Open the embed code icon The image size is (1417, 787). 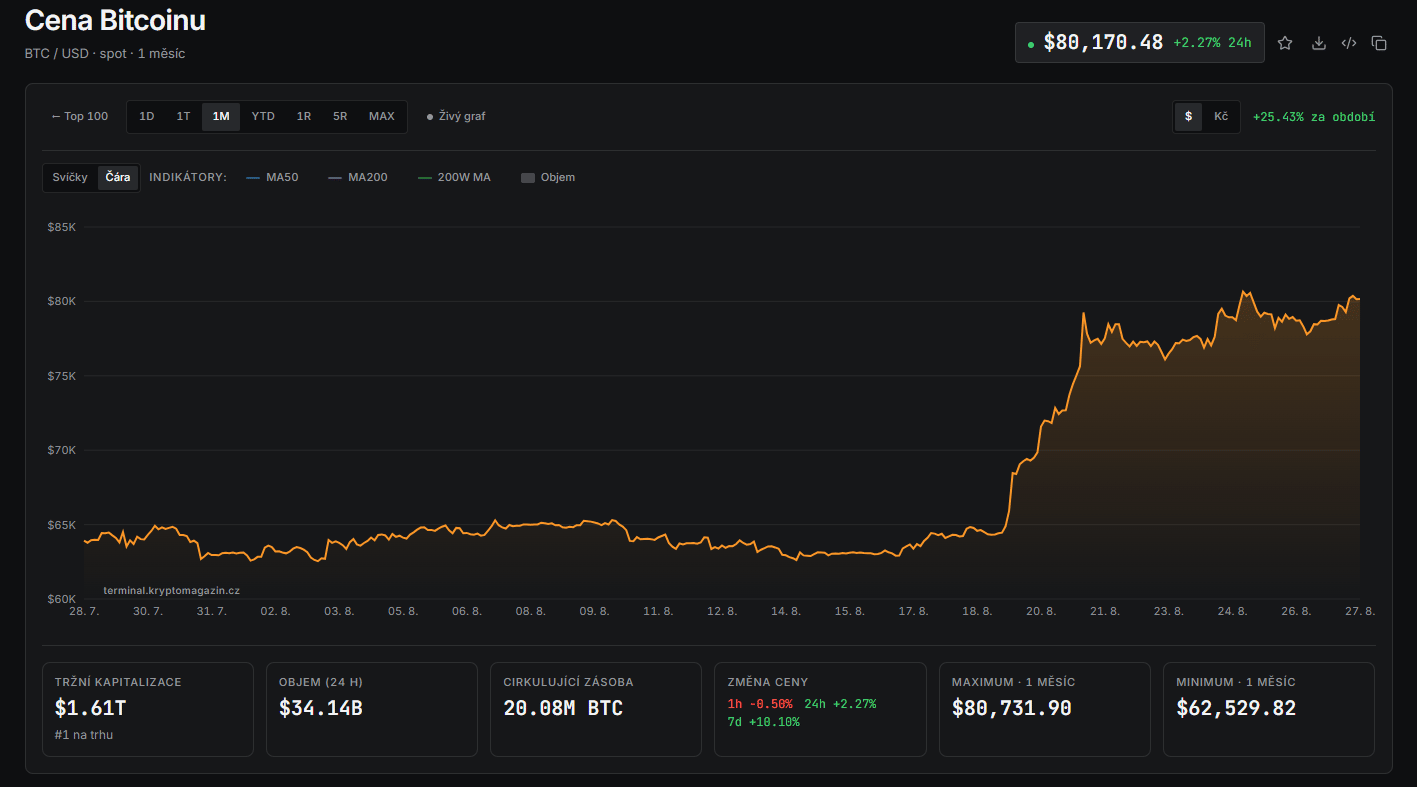click(1349, 43)
